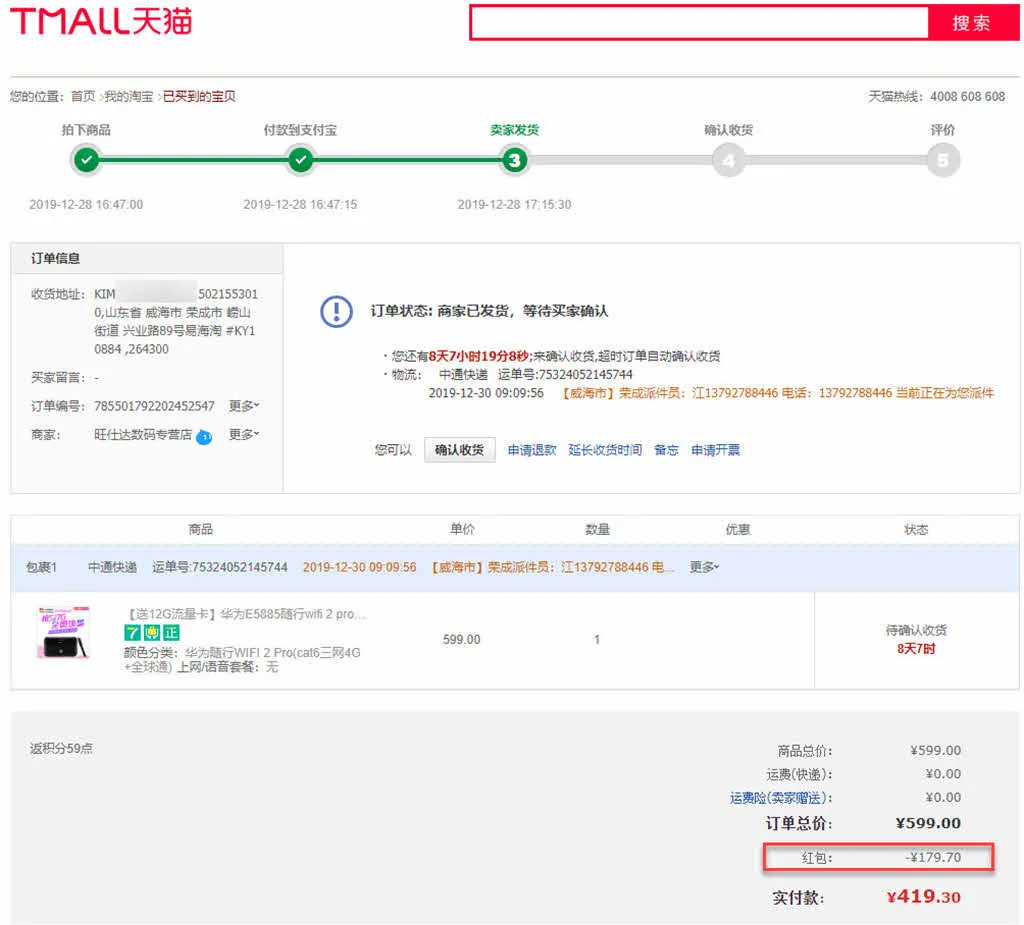Click the step 3 卖家发货 circle
Image resolution: width=1024 pixels, height=925 pixels.
click(x=514, y=160)
